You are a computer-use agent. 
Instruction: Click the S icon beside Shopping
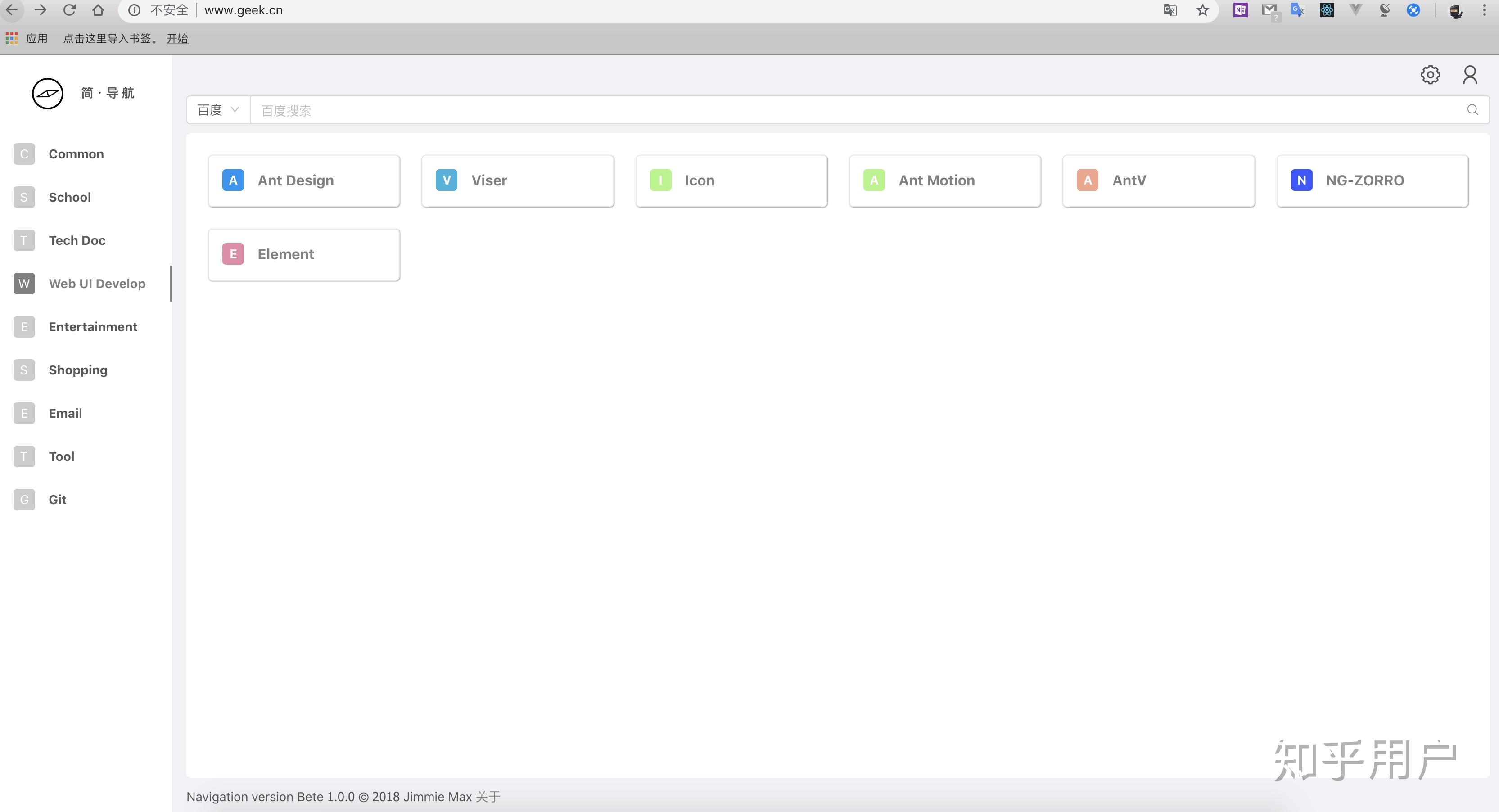[x=24, y=370]
